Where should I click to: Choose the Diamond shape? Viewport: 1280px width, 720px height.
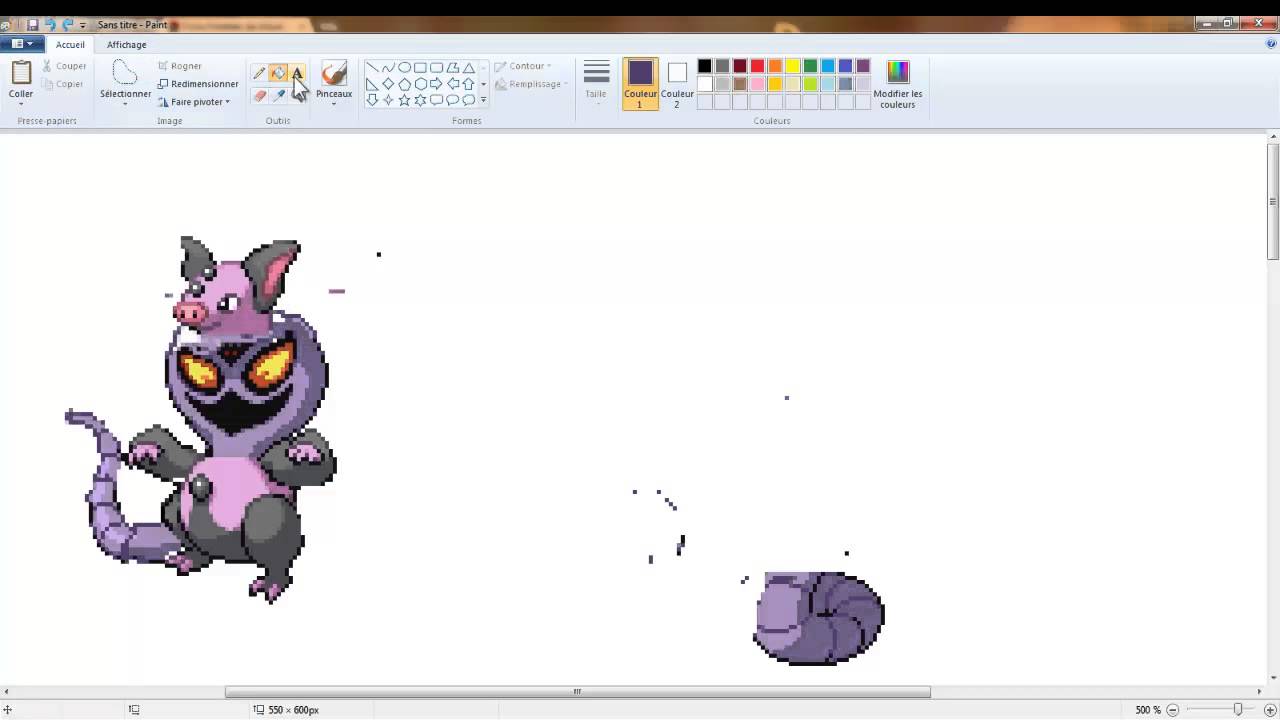coord(388,84)
